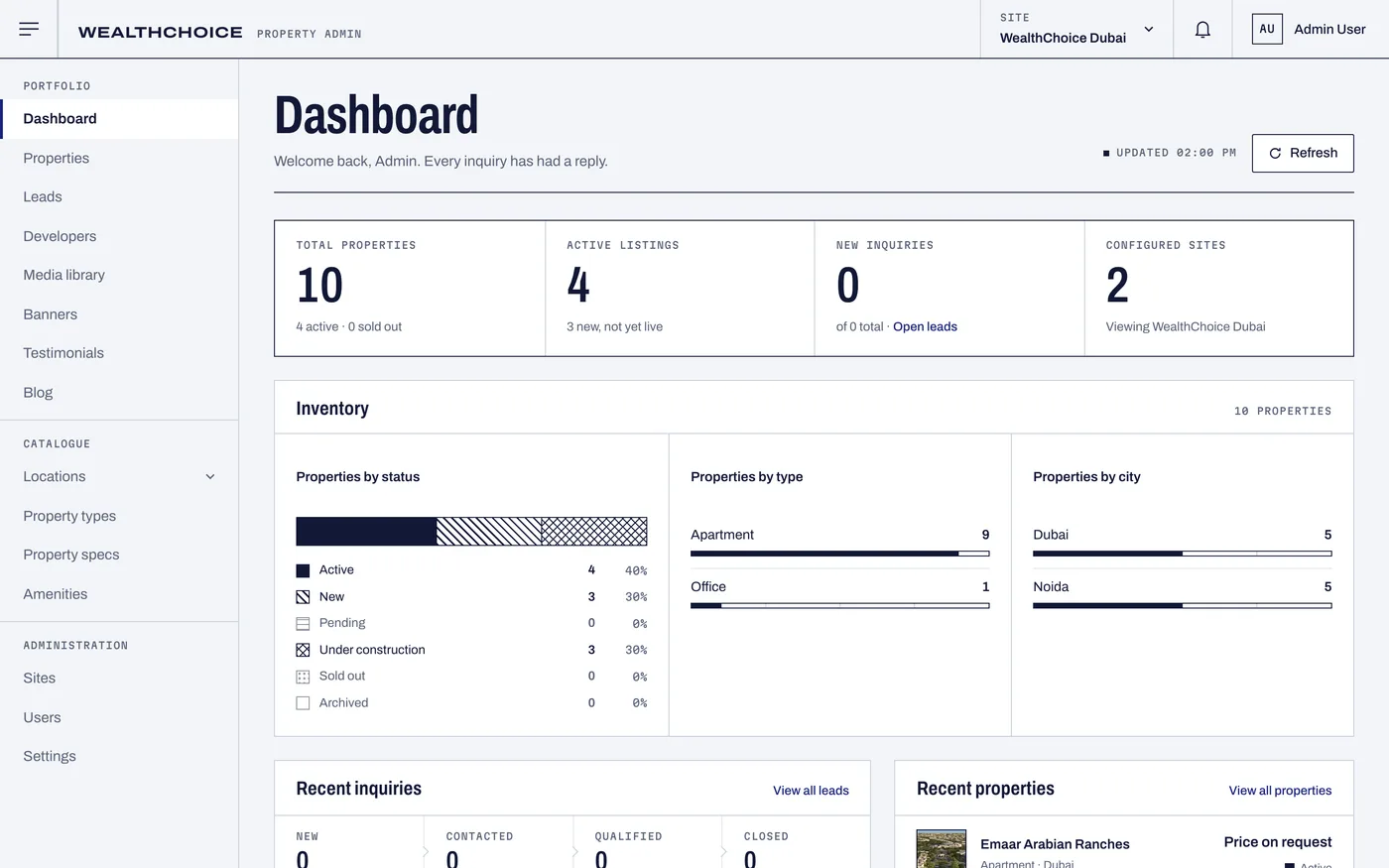Click the Noida city progress bar
The image size is (1389, 868).
(x=1182, y=605)
